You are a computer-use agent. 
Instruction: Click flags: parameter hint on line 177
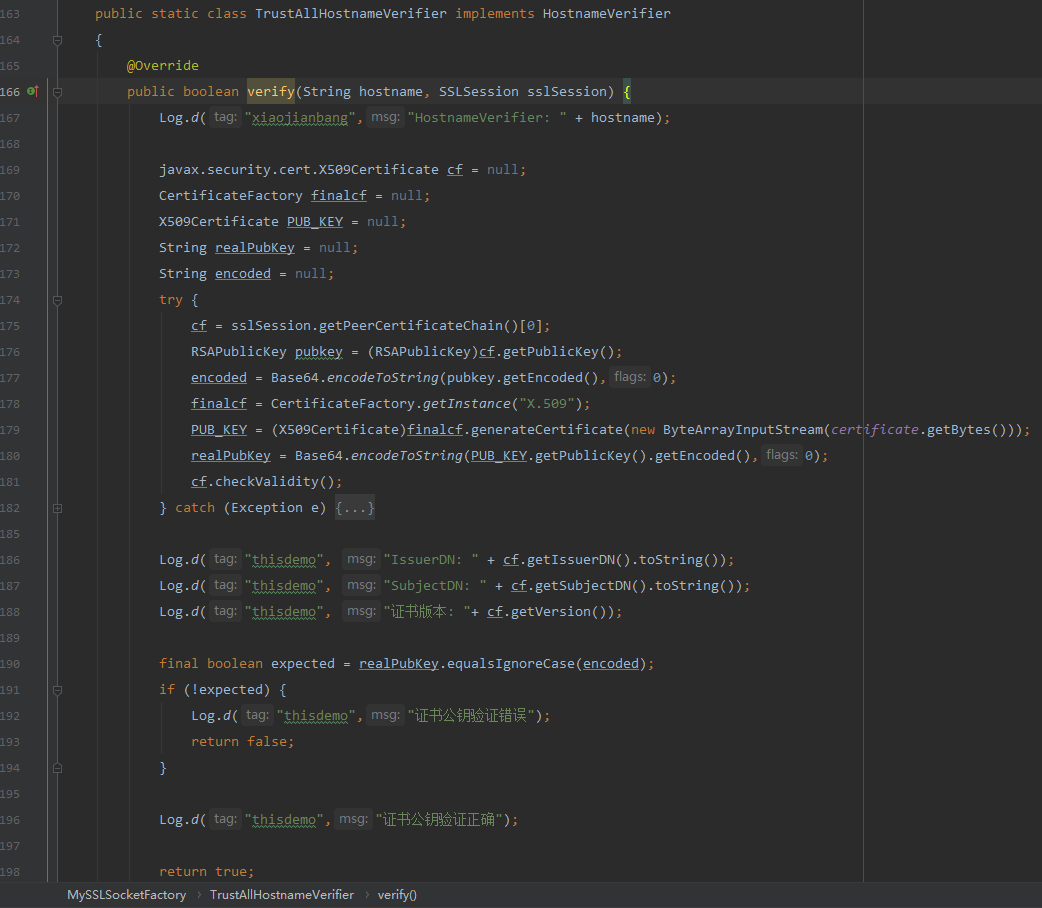pos(630,377)
